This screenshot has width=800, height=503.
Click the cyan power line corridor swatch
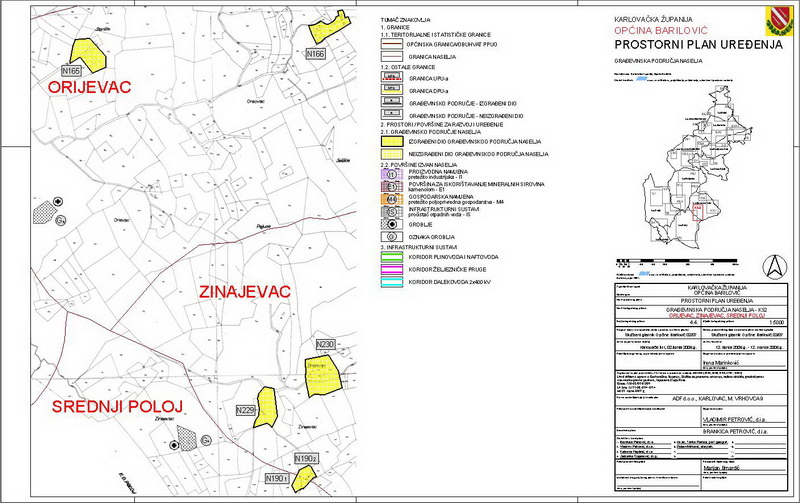[x=391, y=282]
